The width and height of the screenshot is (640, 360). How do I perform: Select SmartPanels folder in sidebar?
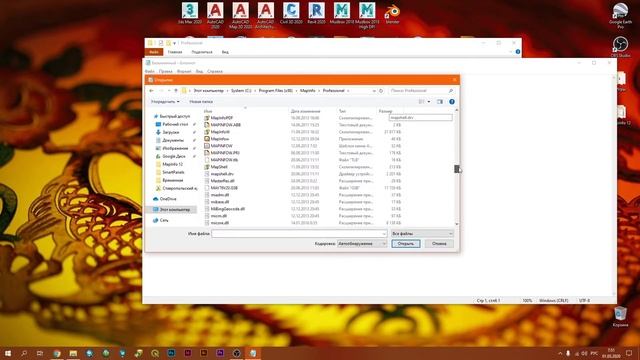pos(173,172)
